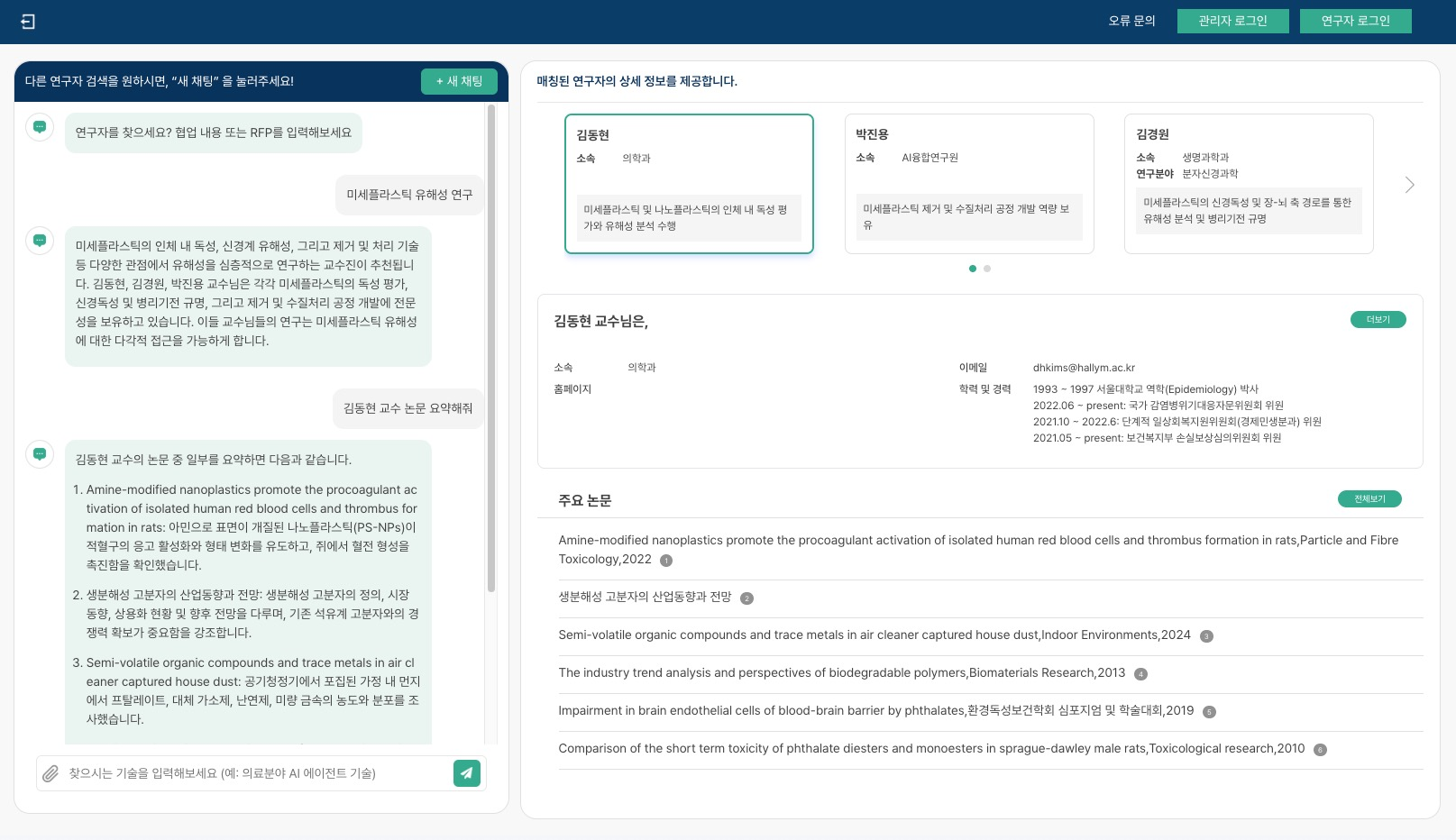The height and width of the screenshot is (840, 1456).
Task: Open 연구자 로그인
Action: (1355, 21)
